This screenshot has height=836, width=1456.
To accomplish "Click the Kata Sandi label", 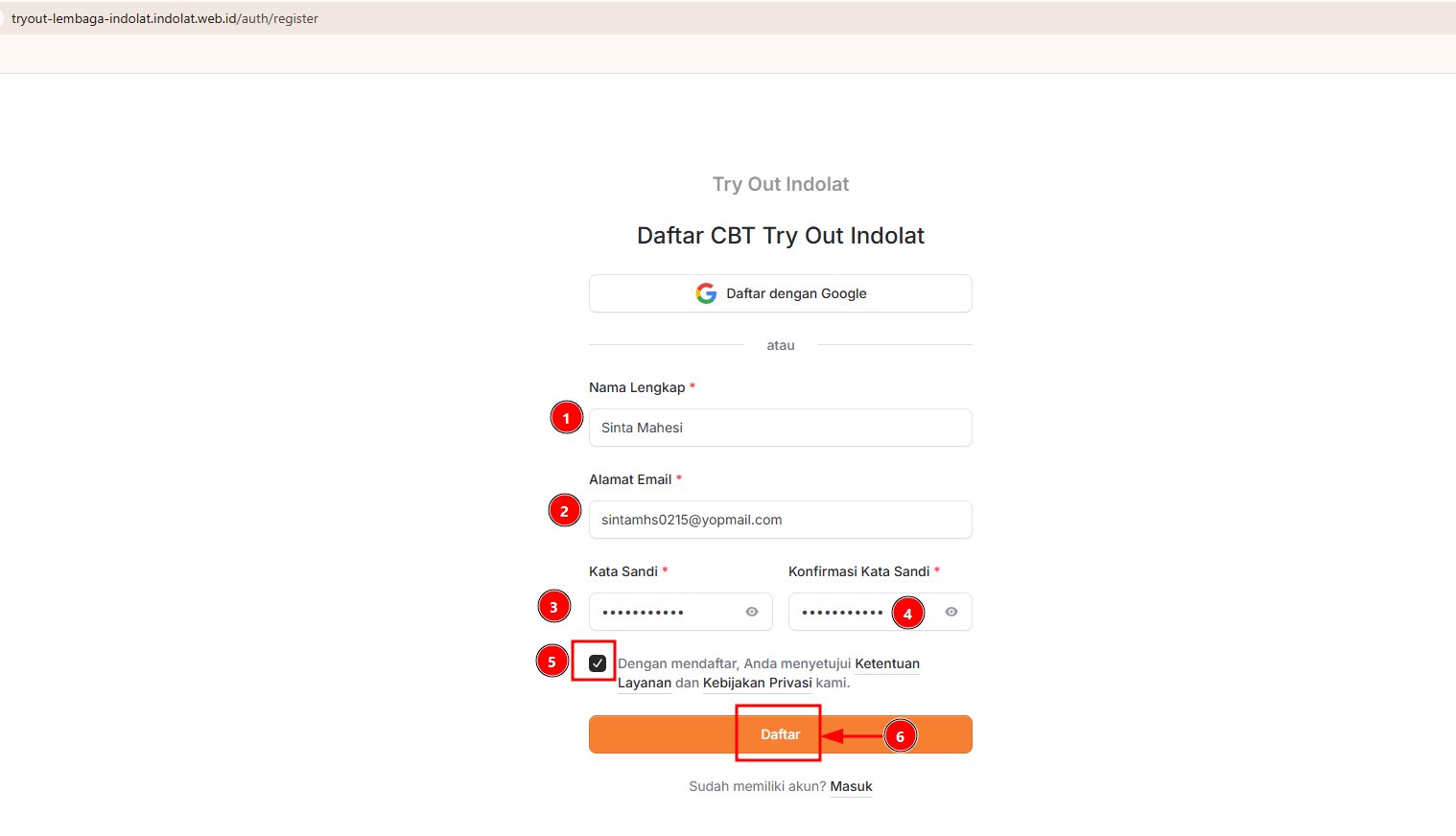I will click(623, 571).
